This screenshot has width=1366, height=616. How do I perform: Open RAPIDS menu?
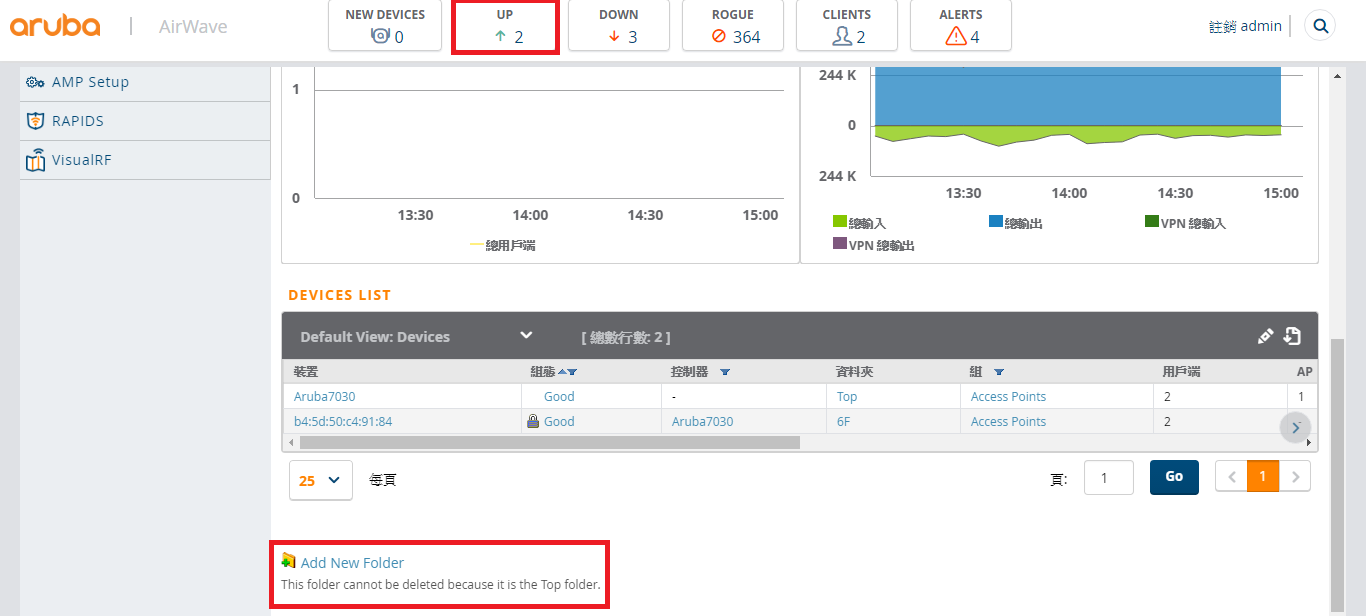tap(145, 121)
